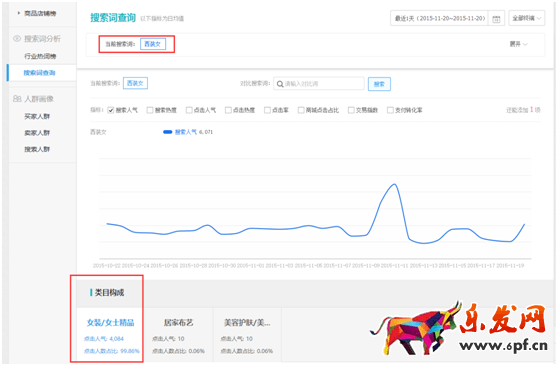The width and height of the screenshot is (558, 366).
Task: Click the magnifier icon in compare field
Action: click(x=280, y=84)
